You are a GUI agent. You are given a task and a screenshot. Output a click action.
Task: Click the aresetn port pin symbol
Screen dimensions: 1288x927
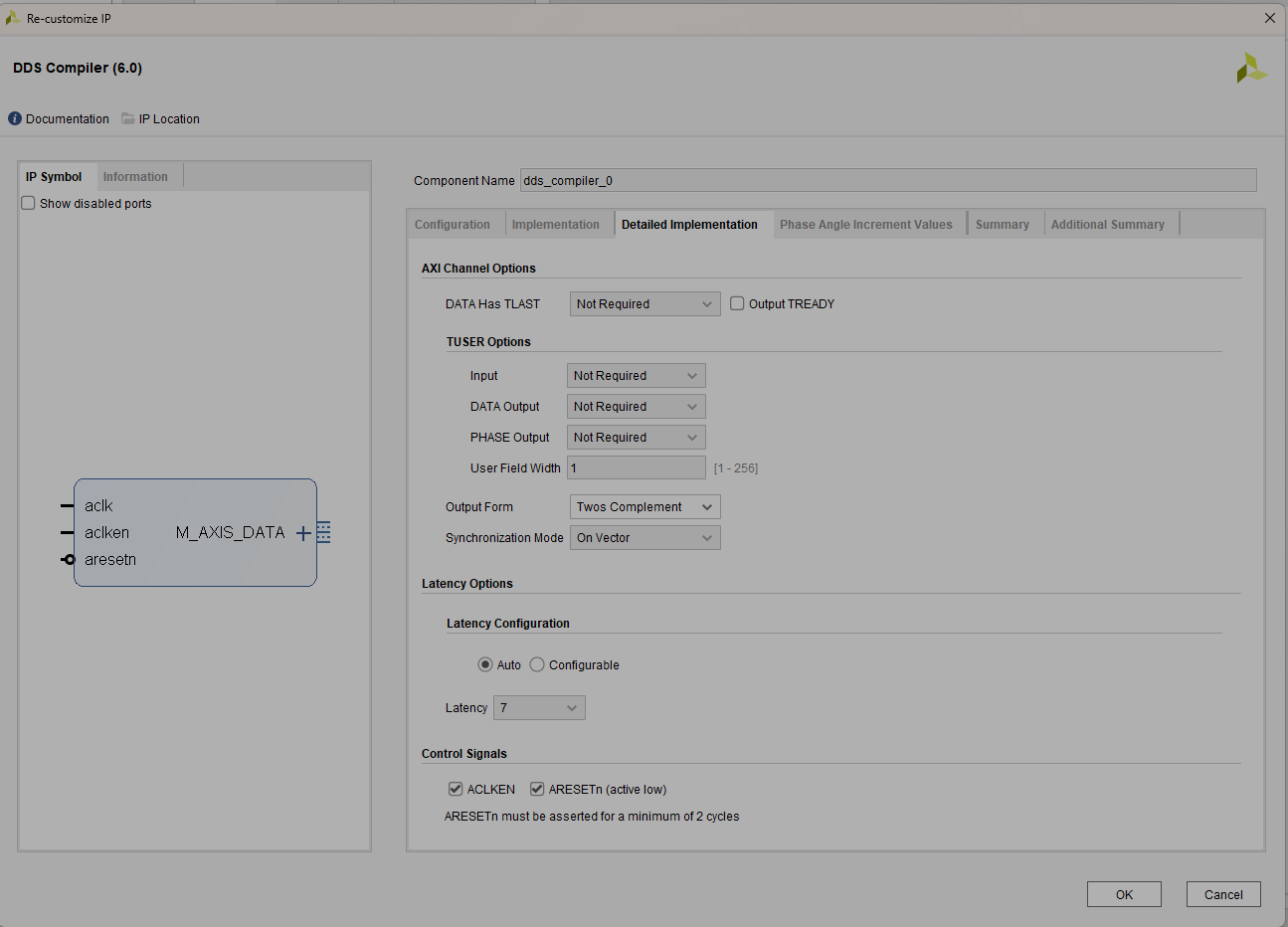pos(68,560)
